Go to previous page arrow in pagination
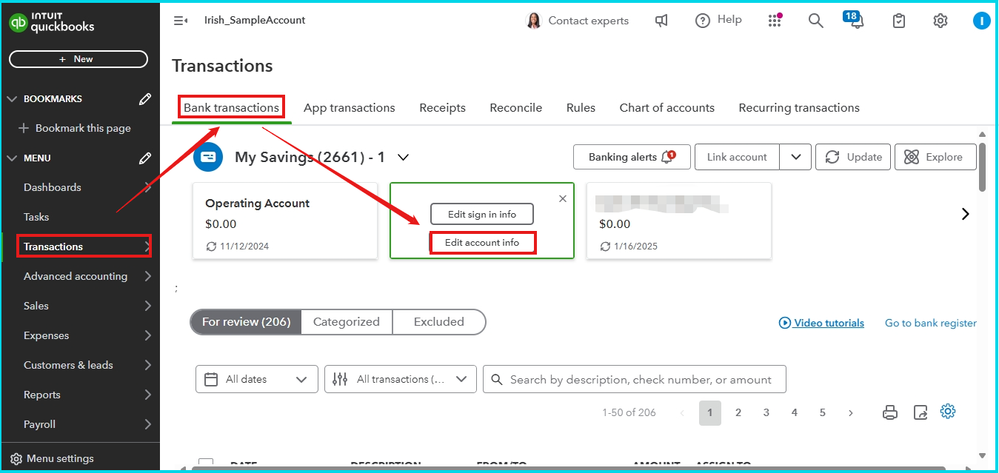Image resolution: width=999 pixels, height=473 pixels. point(682,413)
